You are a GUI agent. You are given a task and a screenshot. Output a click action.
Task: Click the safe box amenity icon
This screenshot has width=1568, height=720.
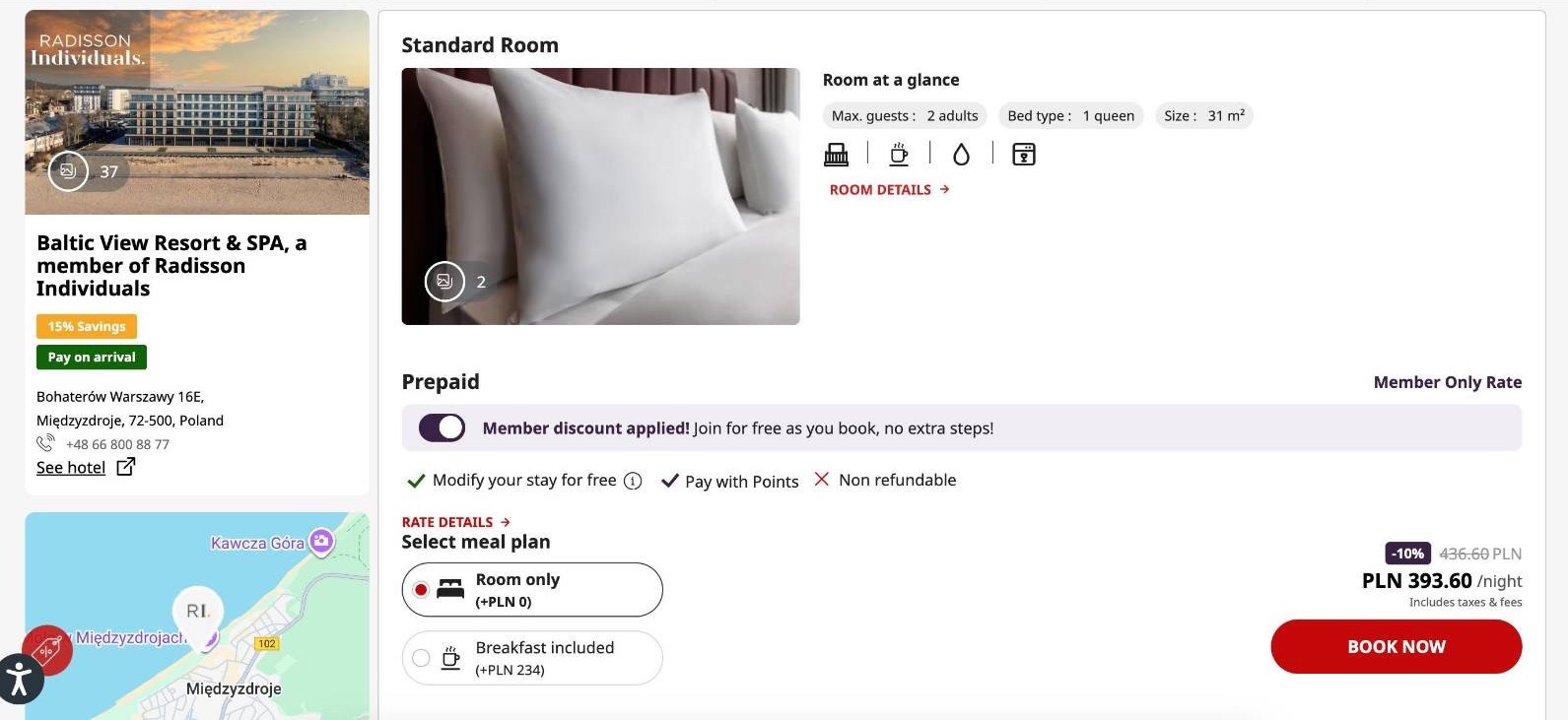(1024, 155)
